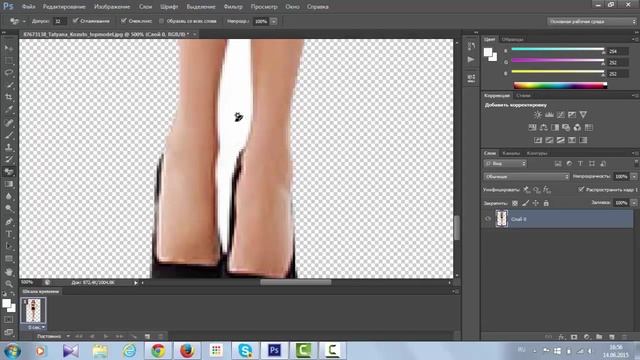The width and height of the screenshot is (640, 360).
Task: Open the Фильтр menu
Action: tap(233, 7)
